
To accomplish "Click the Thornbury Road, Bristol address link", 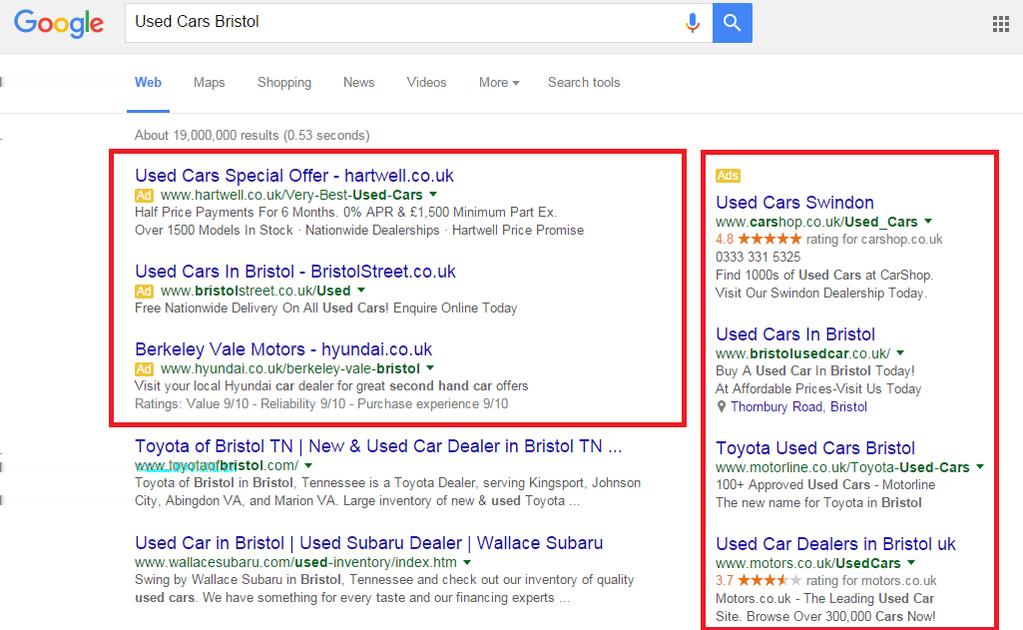I will point(799,407).
